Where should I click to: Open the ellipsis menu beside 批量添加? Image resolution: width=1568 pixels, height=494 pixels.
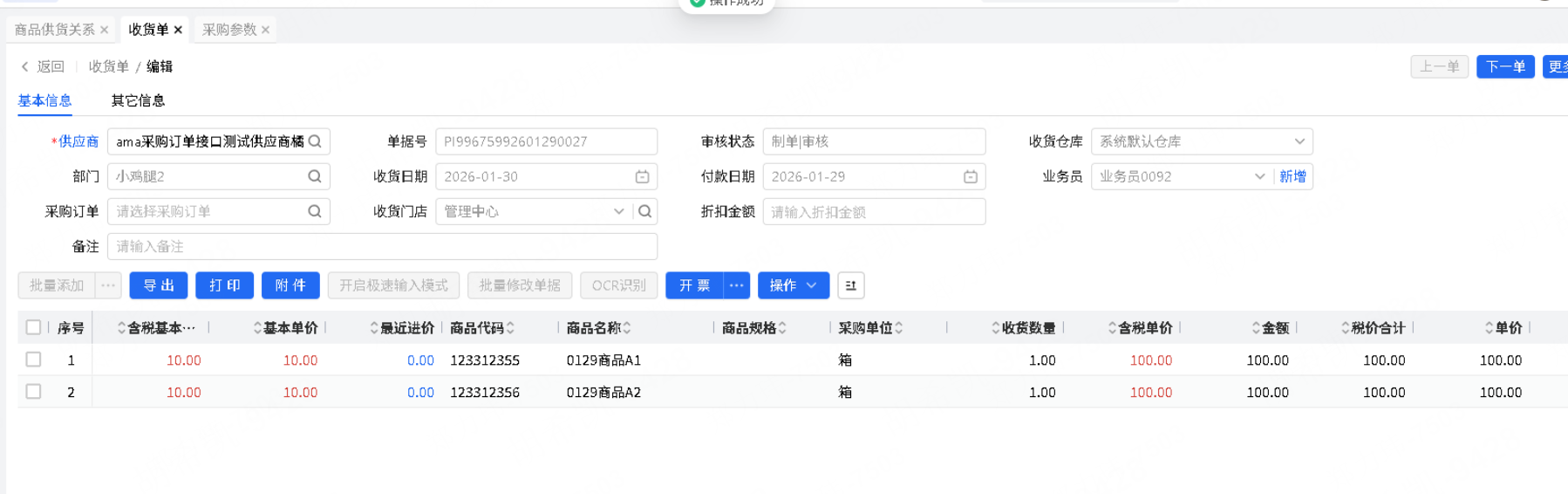point(108,285)
